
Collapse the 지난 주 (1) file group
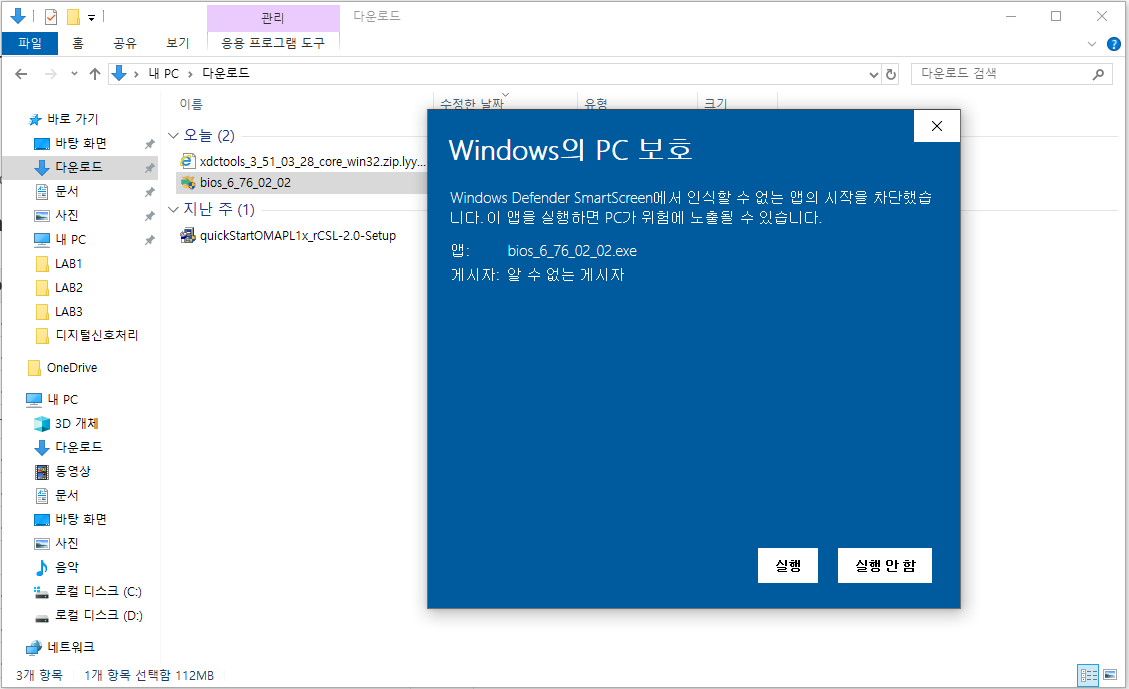[173, 210]
